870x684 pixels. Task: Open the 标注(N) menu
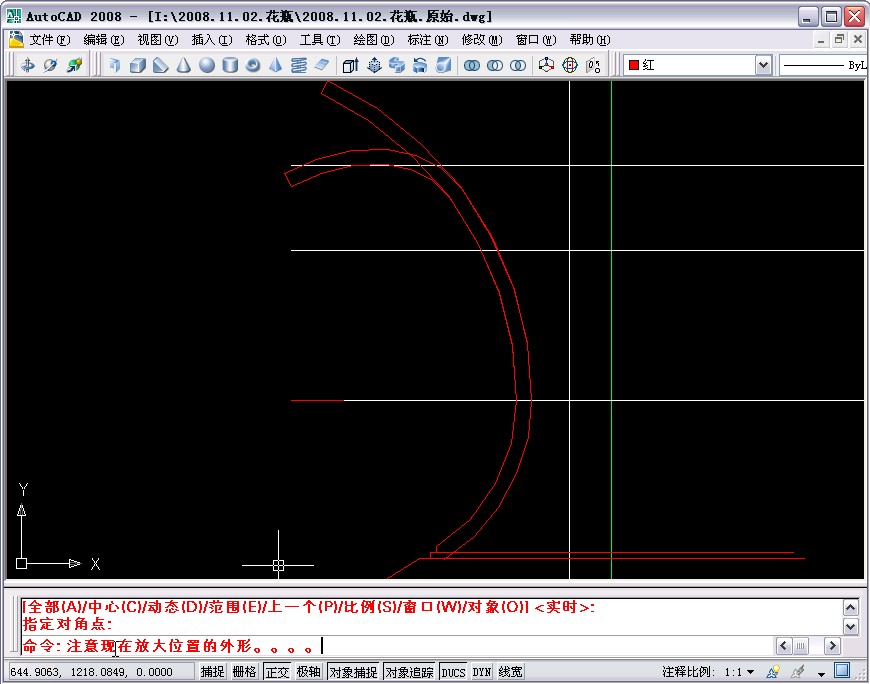tap(428, 40)
